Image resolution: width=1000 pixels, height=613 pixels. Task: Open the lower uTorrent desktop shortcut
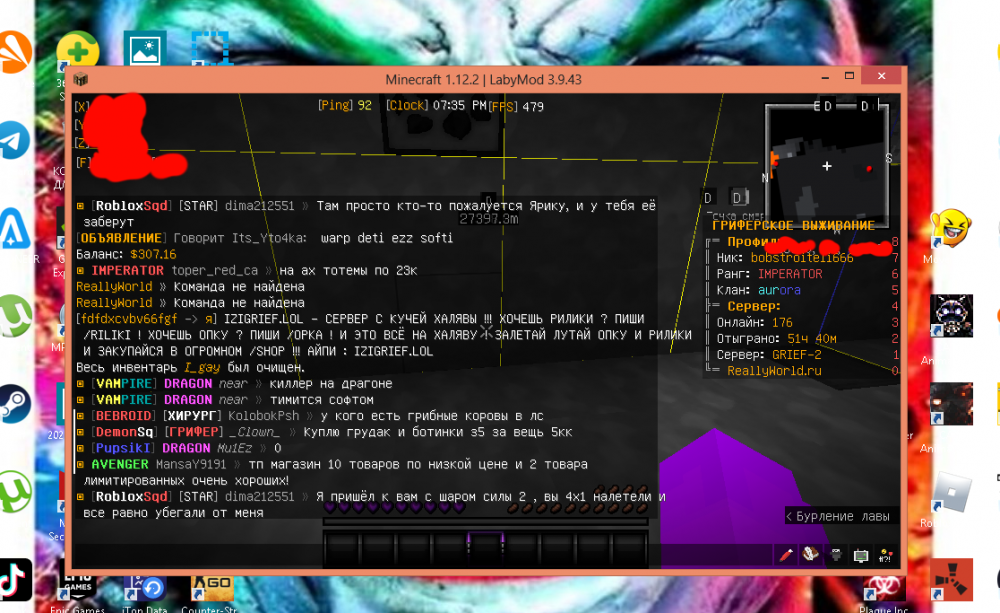pyautogui.click(x=15, y=492)
